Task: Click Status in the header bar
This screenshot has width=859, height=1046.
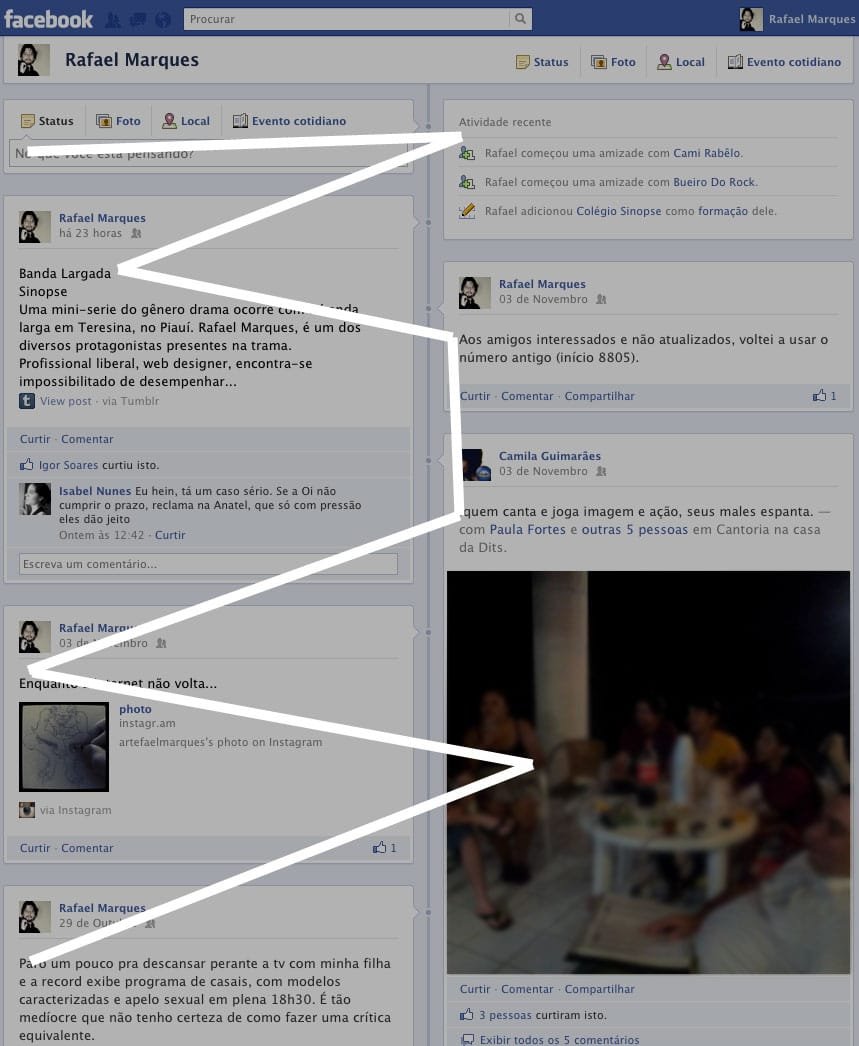Action: click(542, 62)
